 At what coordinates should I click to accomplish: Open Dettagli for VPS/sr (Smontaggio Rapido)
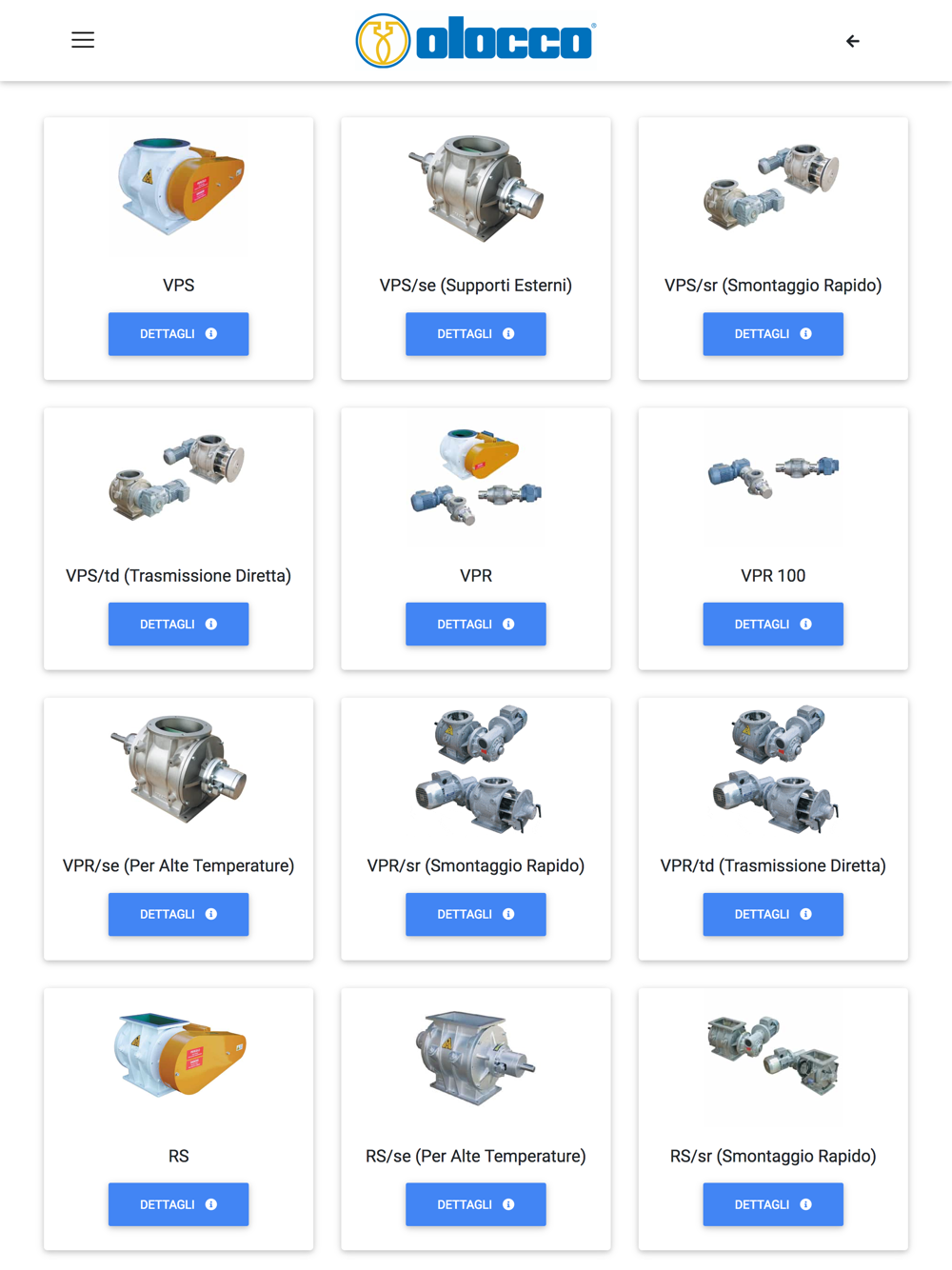[773, 334]
